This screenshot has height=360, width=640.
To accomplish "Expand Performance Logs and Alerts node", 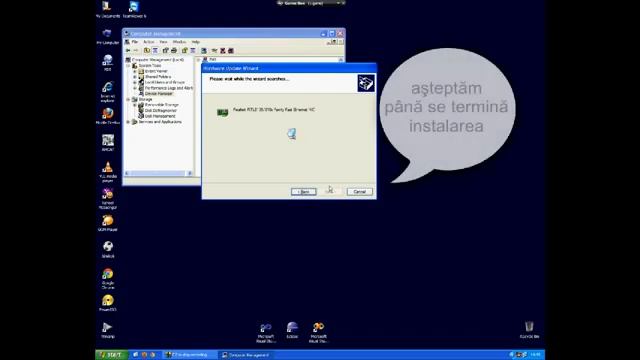I will tap(135, 88).
